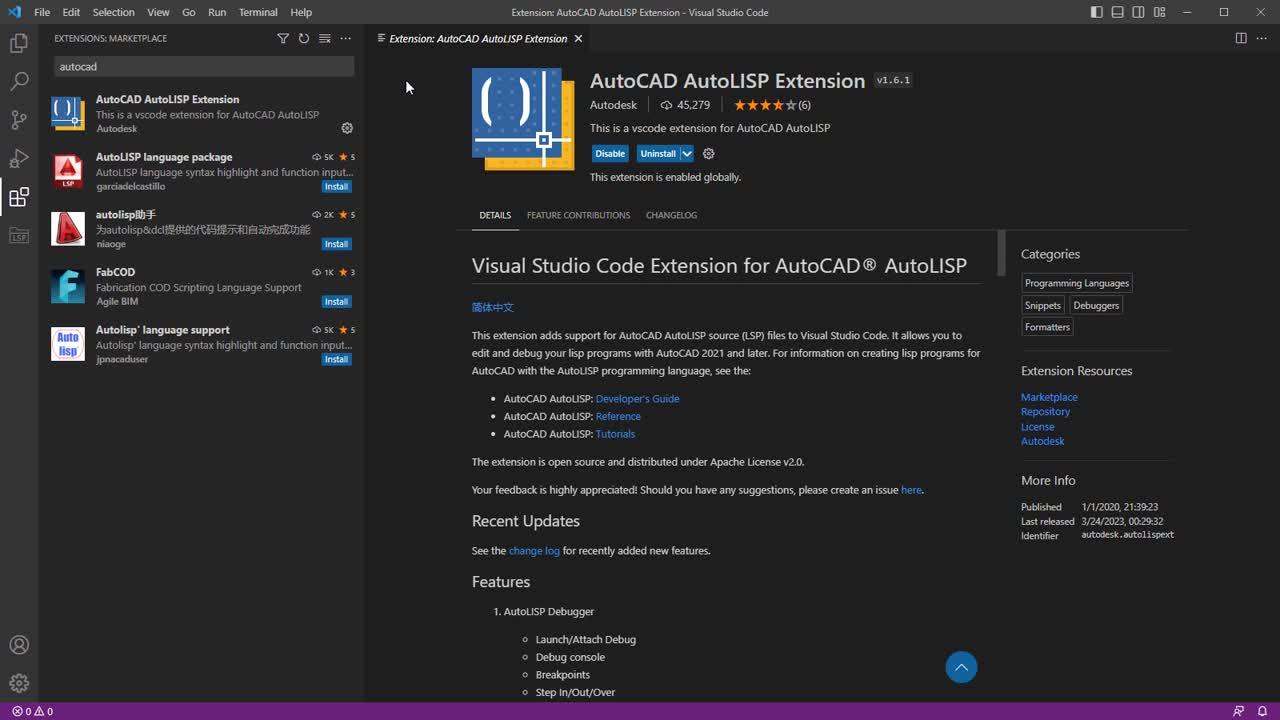
Task: Open the Run and Debug view icon
Action: coord(19,159)
